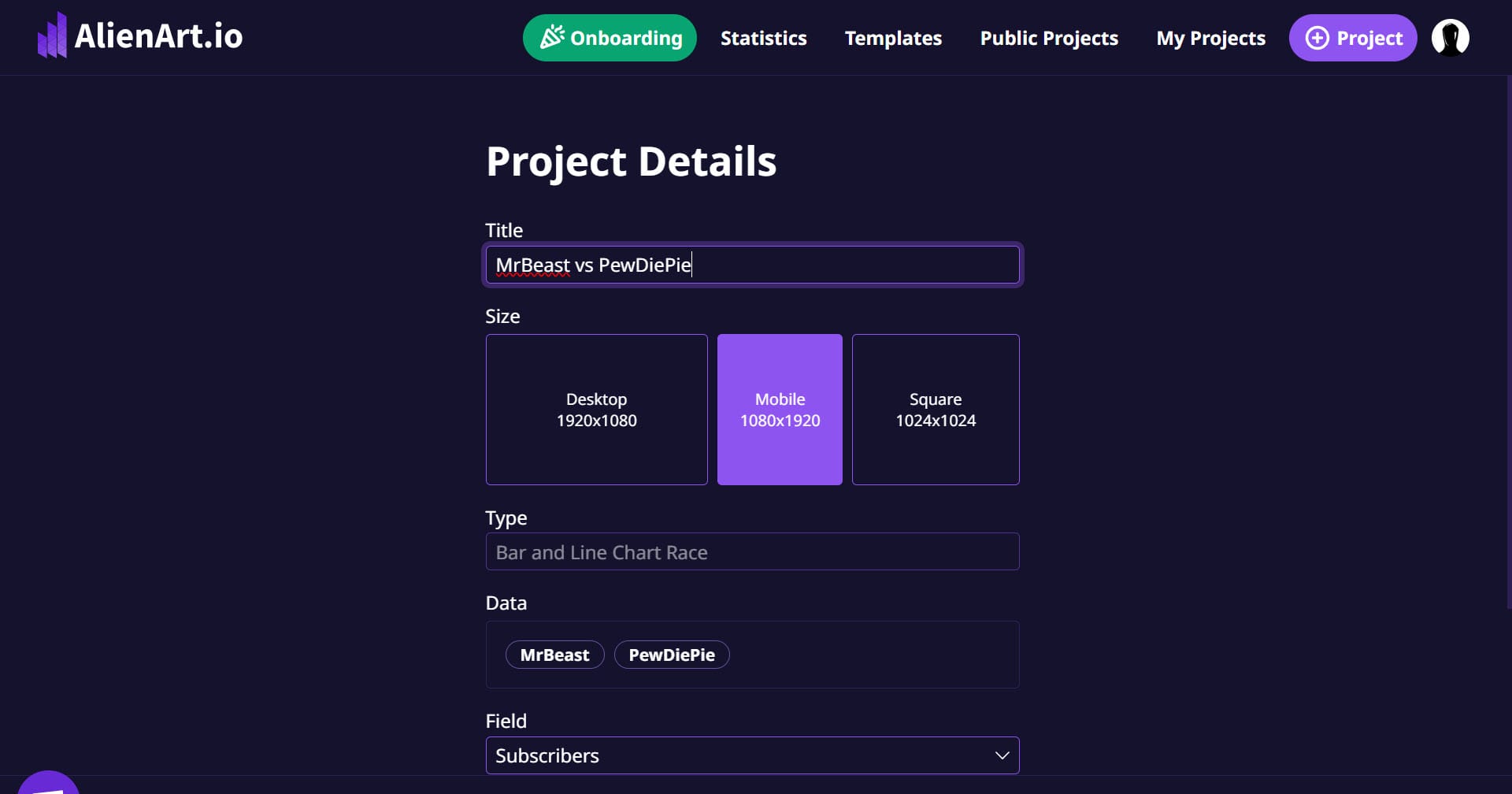1512x794 pixels.
Task: Open the Subscribers field dropdown
Action: click(752, 755)
